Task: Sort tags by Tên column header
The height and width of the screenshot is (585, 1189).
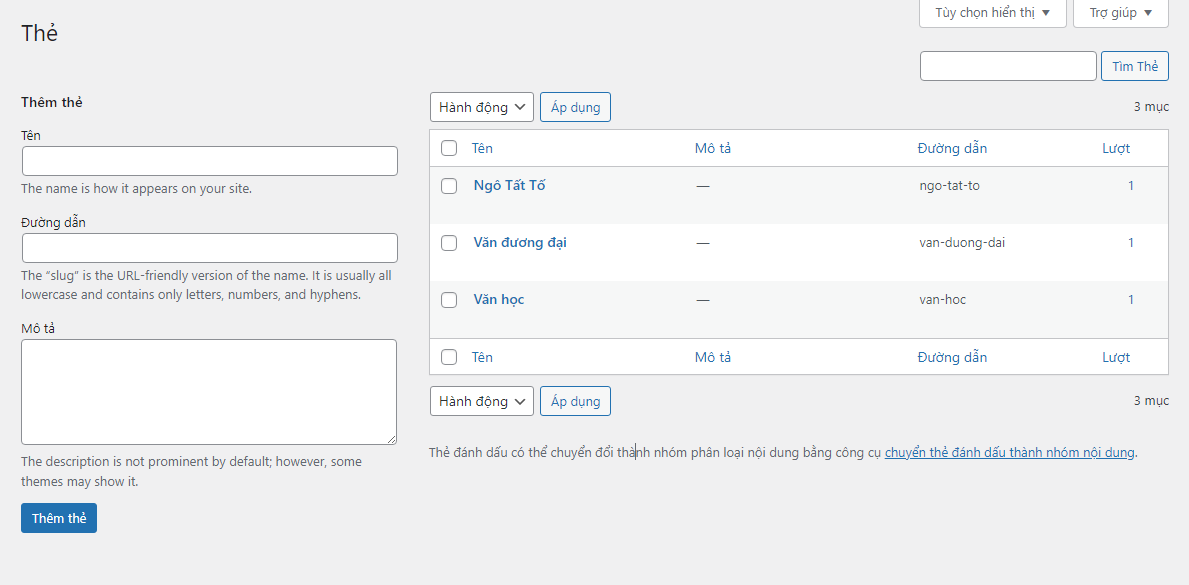Action: point(482,148)
